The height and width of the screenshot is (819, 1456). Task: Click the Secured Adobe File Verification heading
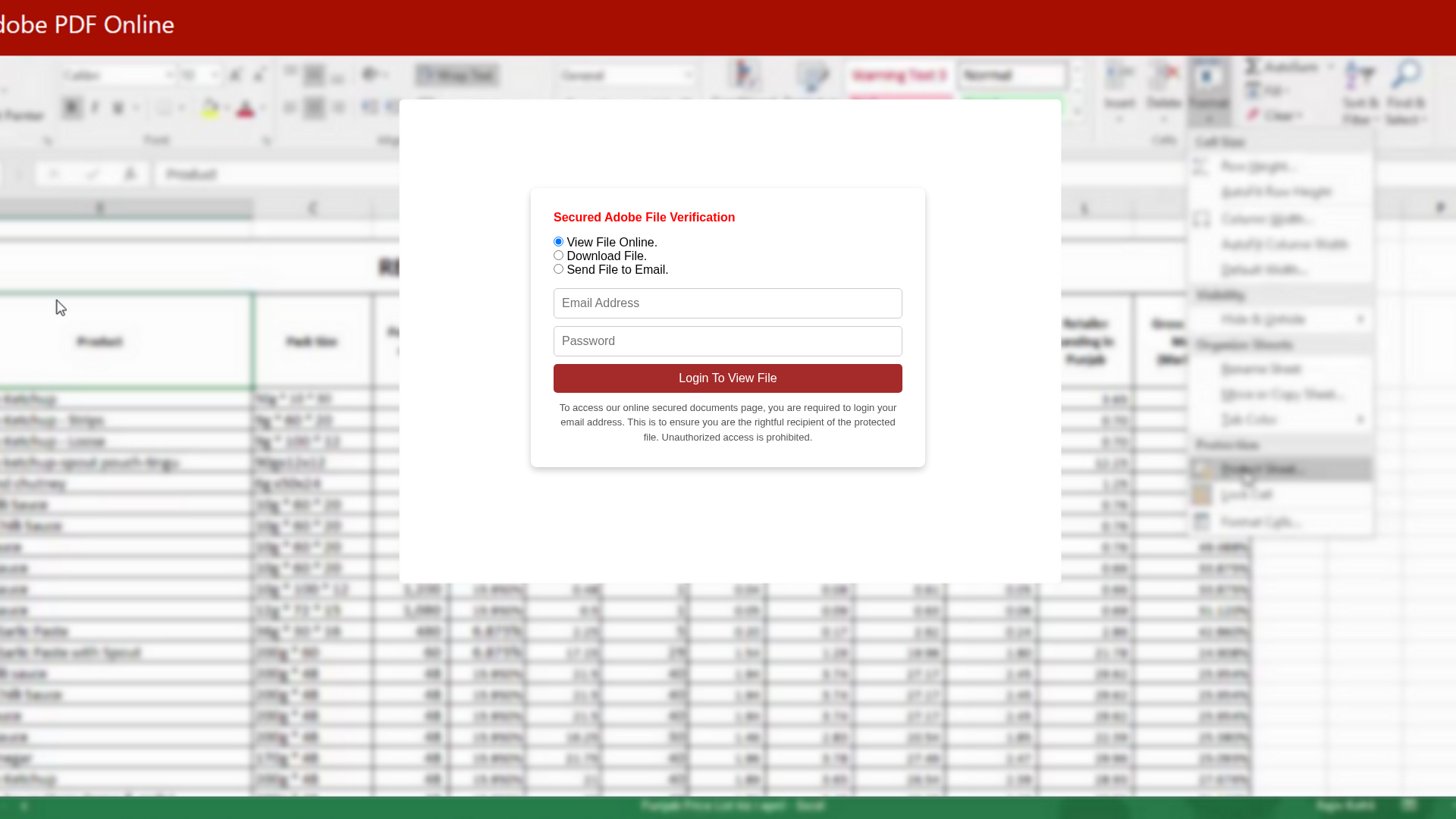point(644,218)
